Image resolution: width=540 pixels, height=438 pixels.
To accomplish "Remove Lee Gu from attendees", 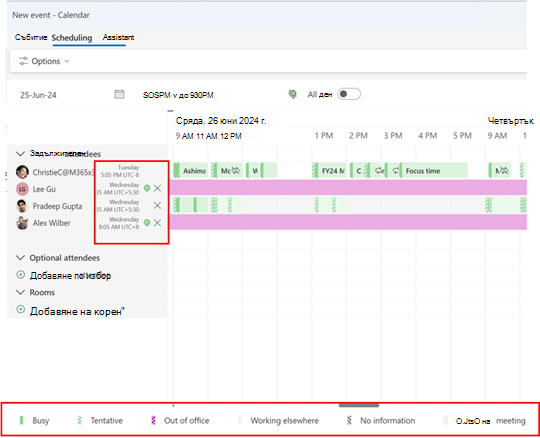I will coord(157,188).
